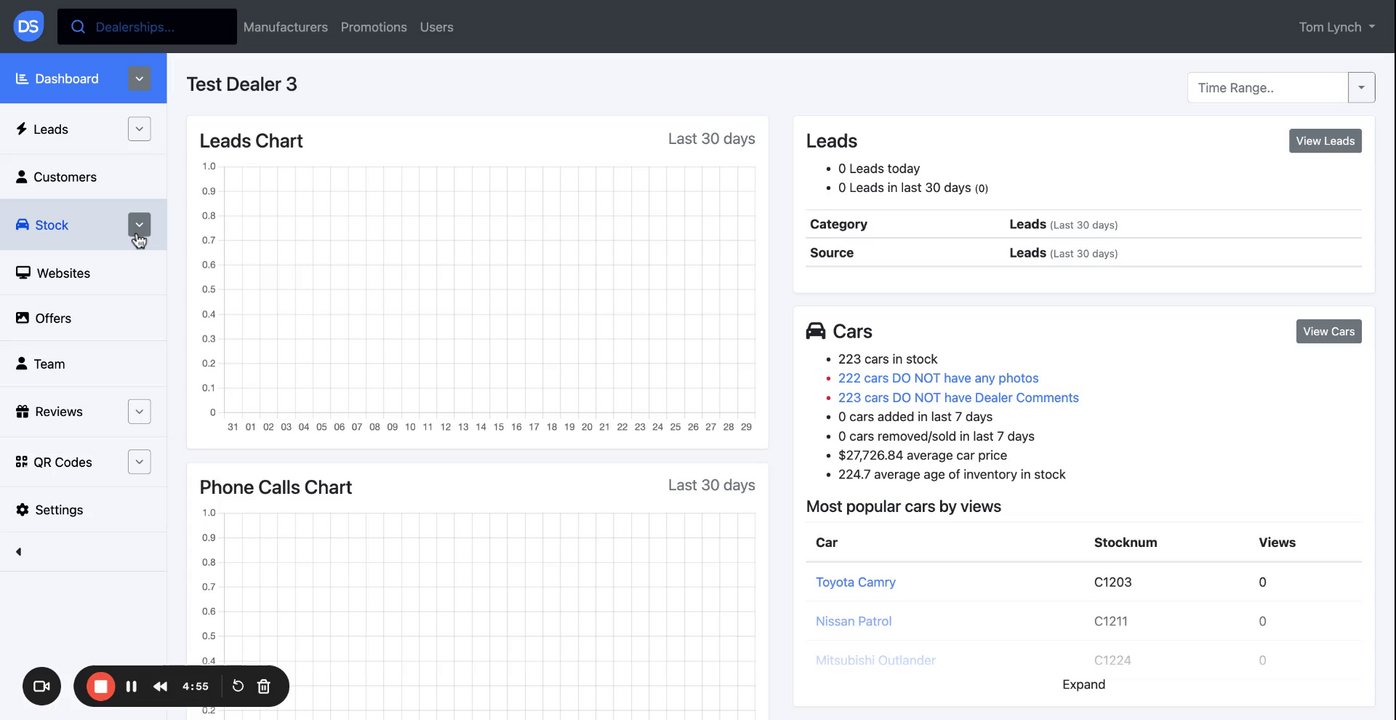
Task: Click the Dashboard chart icon
Action: [x=22, y=78]
